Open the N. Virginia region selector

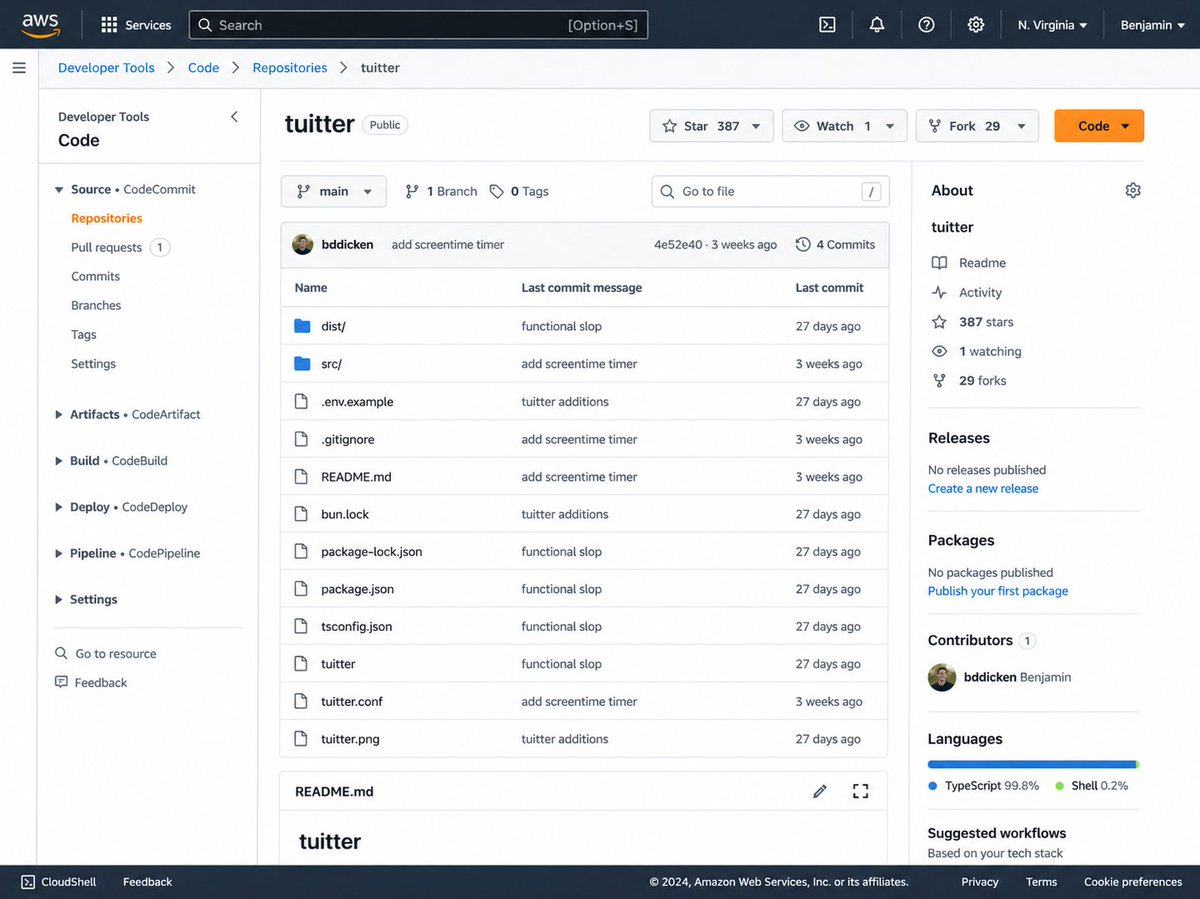point(1052,25)
